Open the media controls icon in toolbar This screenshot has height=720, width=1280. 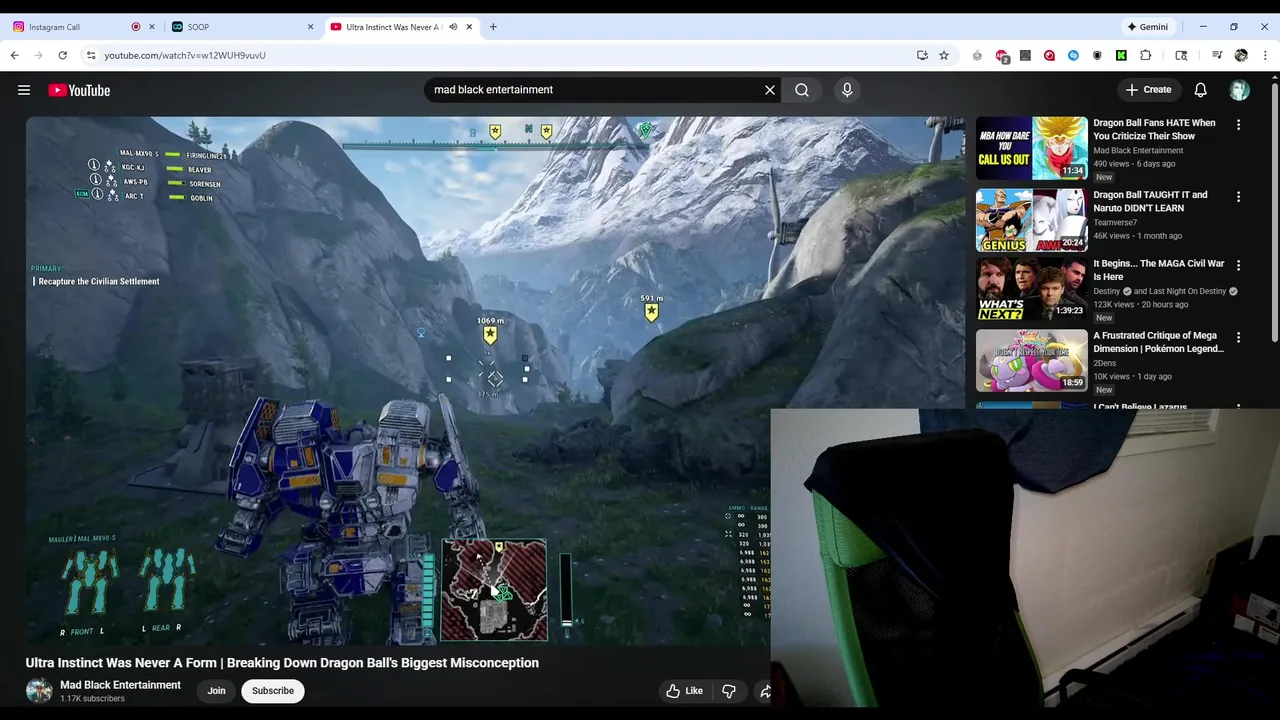click(1217, 55)
